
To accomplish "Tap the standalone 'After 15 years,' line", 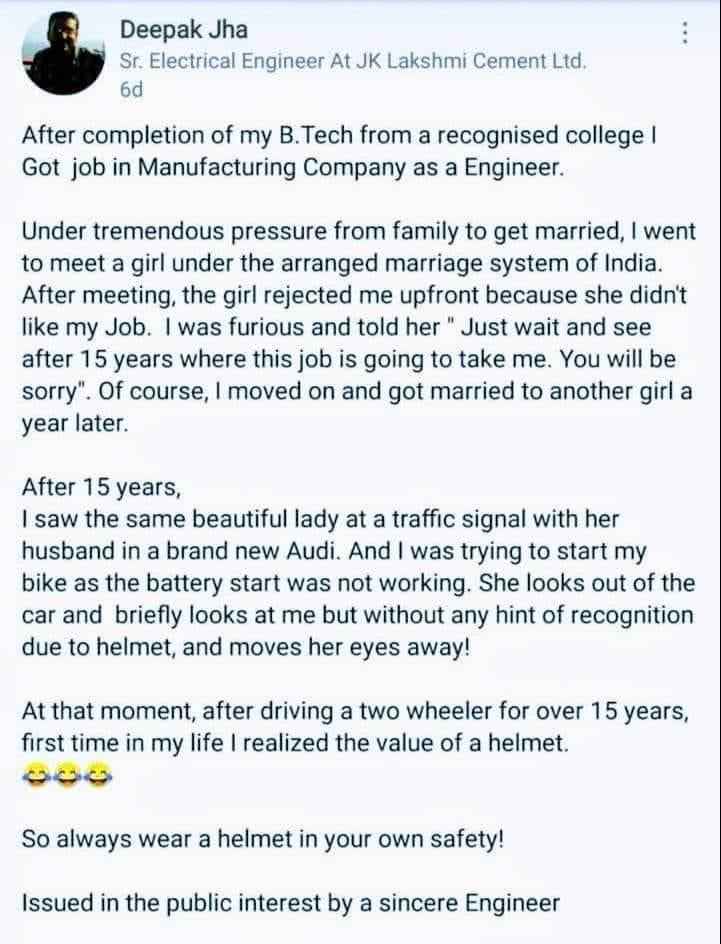I will [x=101, y=486].
